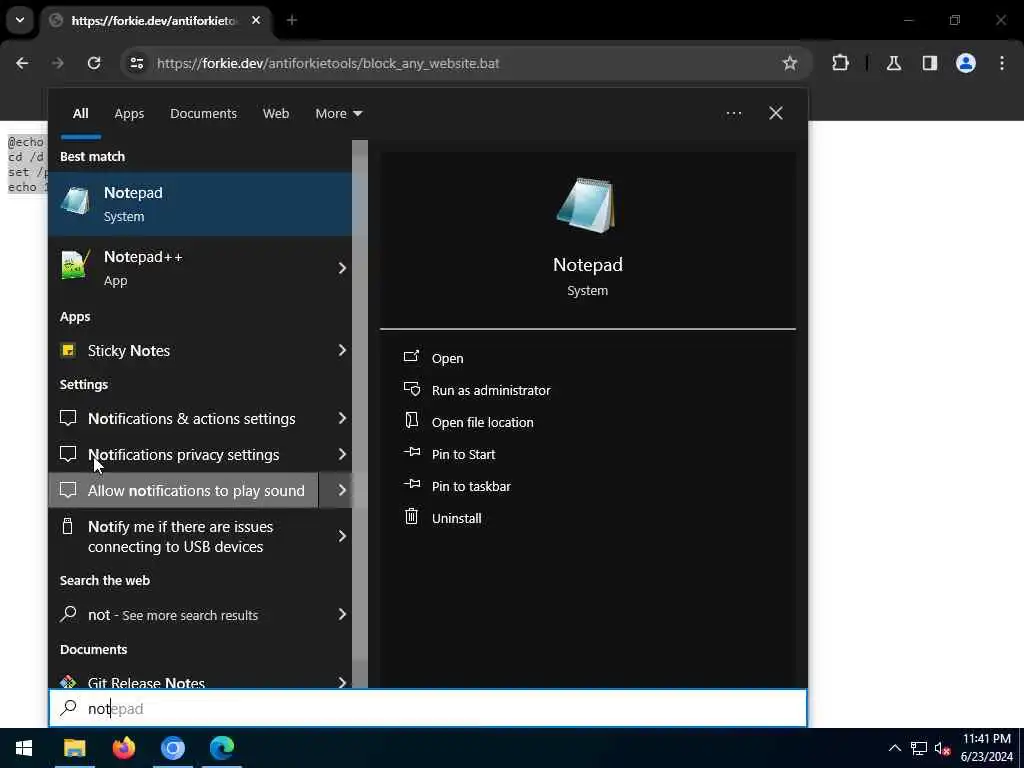The width and height of the screenshot is (1024, 768).
Task: Open Notepad from the Best match result
Action: click(x=200, y=204)
